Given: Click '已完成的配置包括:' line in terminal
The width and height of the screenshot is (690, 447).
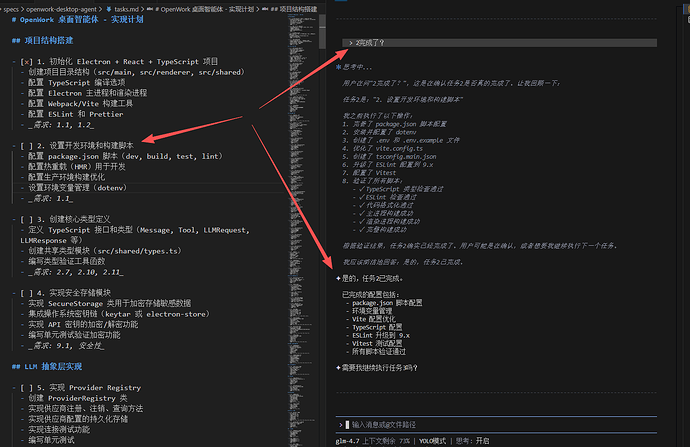Looking at the screenshot, I should tap(371, 295).
